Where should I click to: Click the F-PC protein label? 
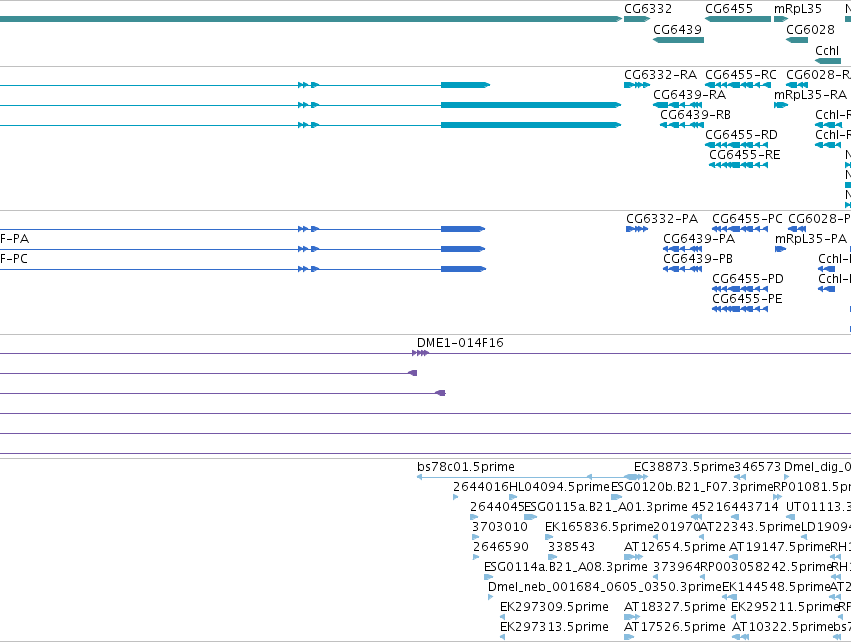(14, 259)
